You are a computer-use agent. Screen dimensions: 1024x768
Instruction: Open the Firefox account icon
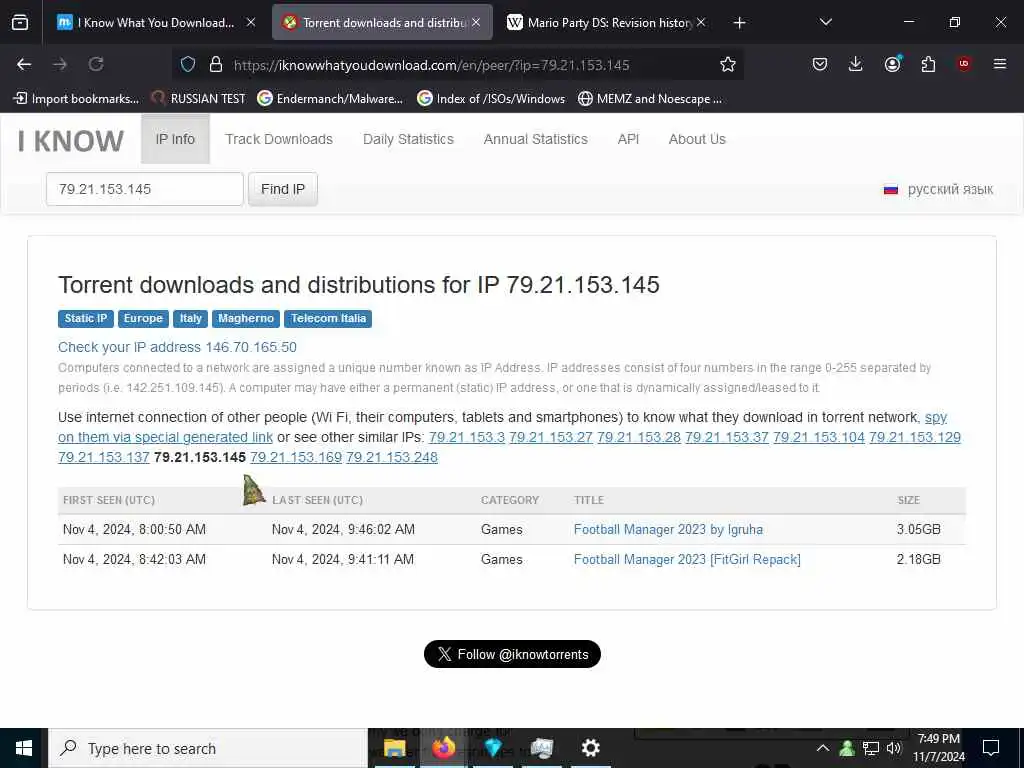click(892, 64)
